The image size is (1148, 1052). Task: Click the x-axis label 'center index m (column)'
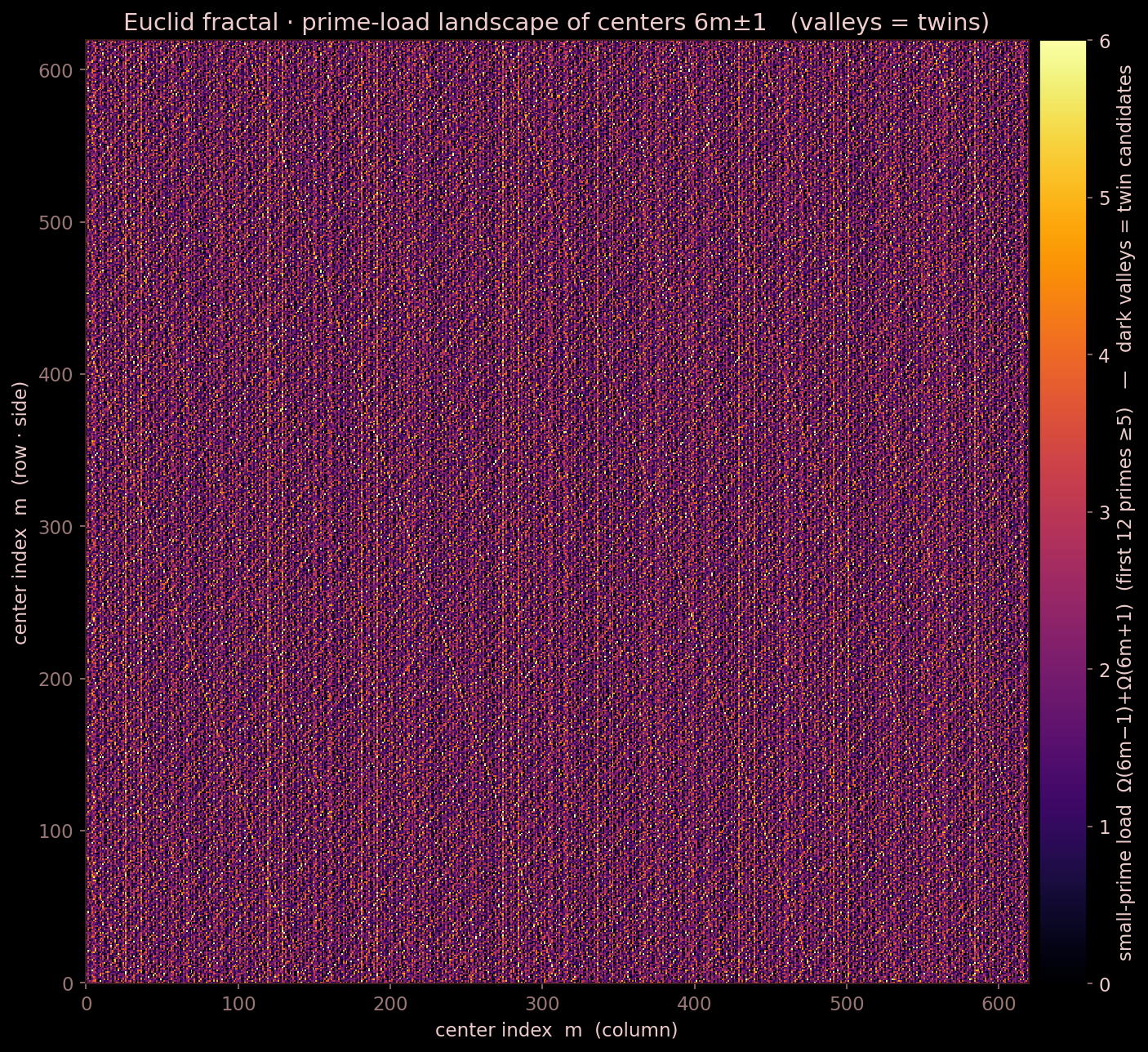point(556,1030)
